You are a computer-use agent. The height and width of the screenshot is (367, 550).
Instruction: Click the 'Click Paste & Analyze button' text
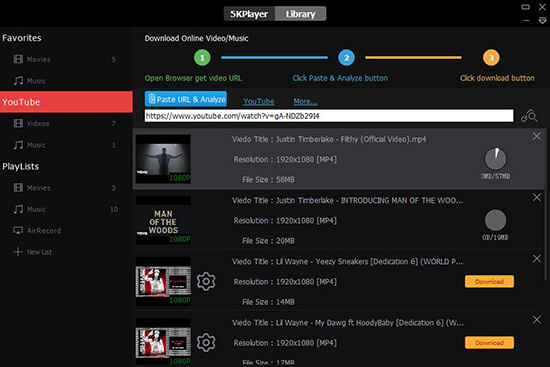point(340,78)
